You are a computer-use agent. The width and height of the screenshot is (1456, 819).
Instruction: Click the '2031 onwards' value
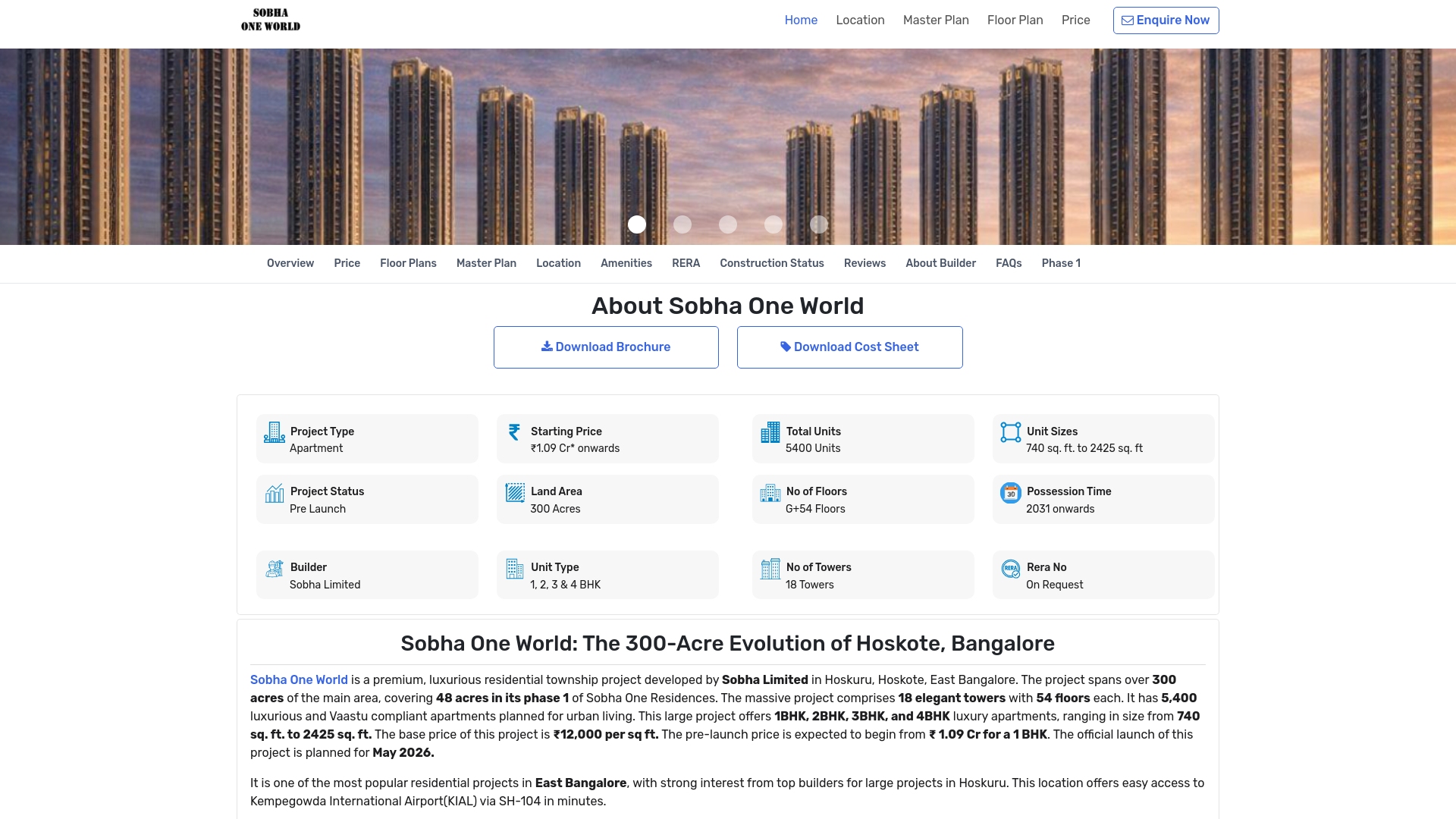coord(1060,509)
